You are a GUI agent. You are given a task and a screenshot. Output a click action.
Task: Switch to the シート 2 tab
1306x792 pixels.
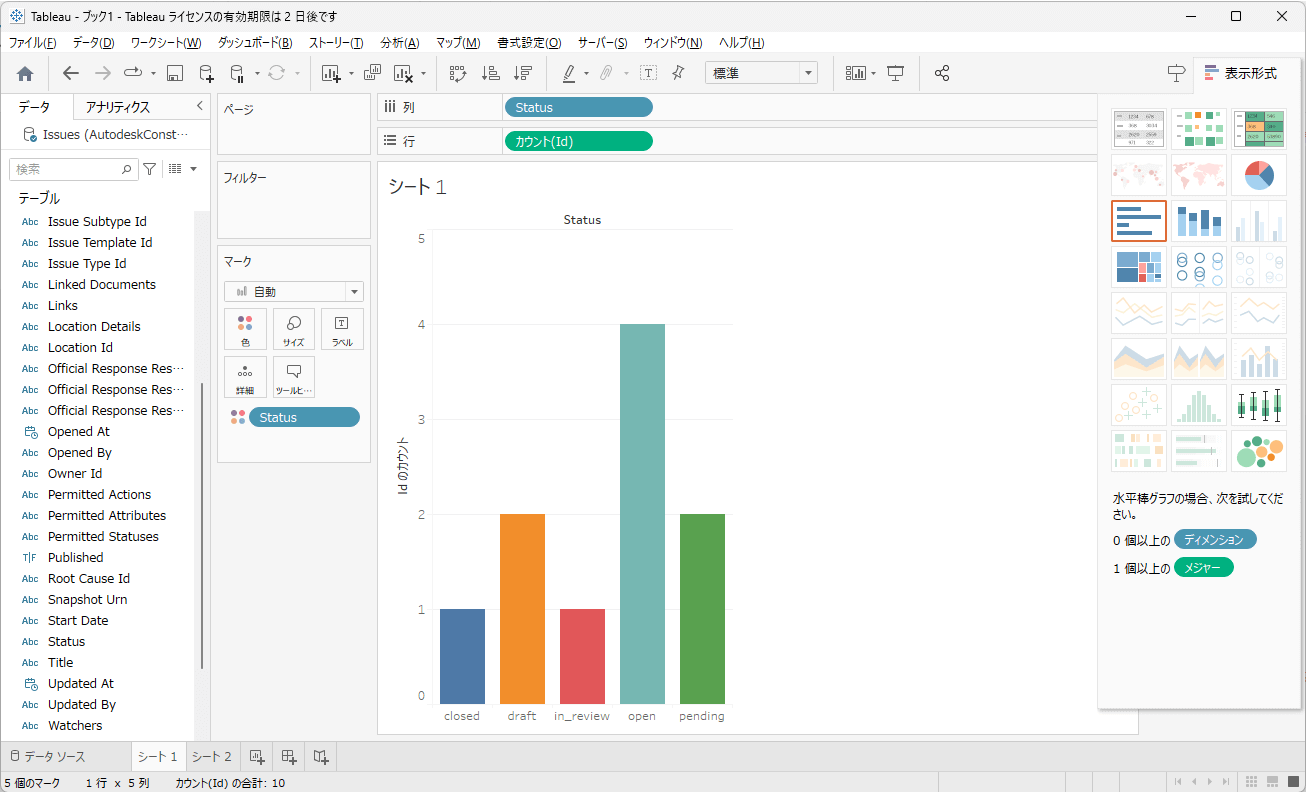[212, 757]
